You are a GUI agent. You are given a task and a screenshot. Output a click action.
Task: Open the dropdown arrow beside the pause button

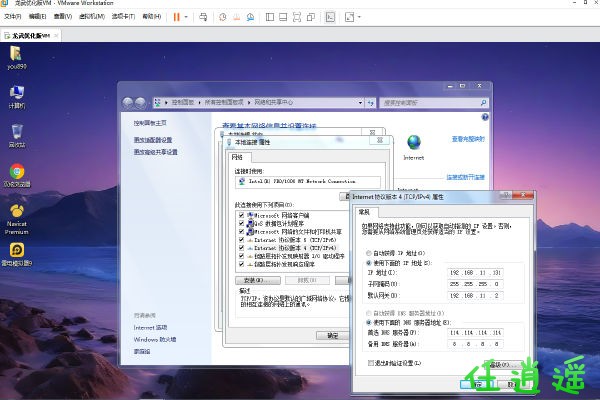(186, 17)
